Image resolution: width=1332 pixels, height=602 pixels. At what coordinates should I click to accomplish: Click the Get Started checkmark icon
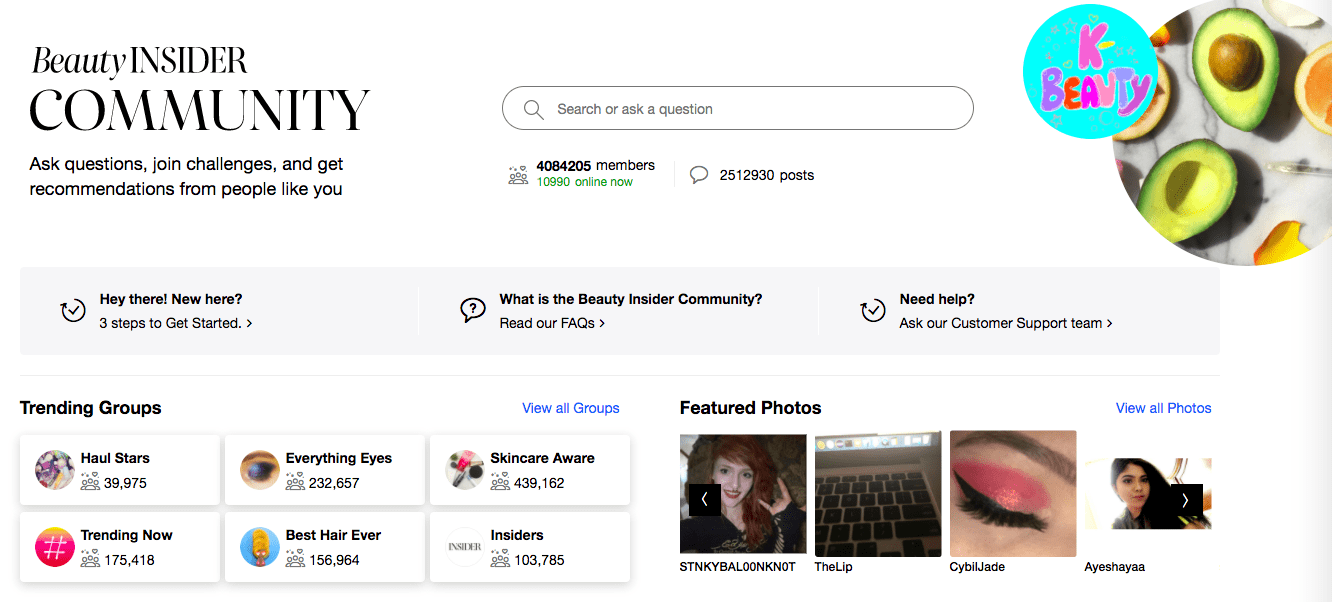pyautogui.click(x=73, y=311)
